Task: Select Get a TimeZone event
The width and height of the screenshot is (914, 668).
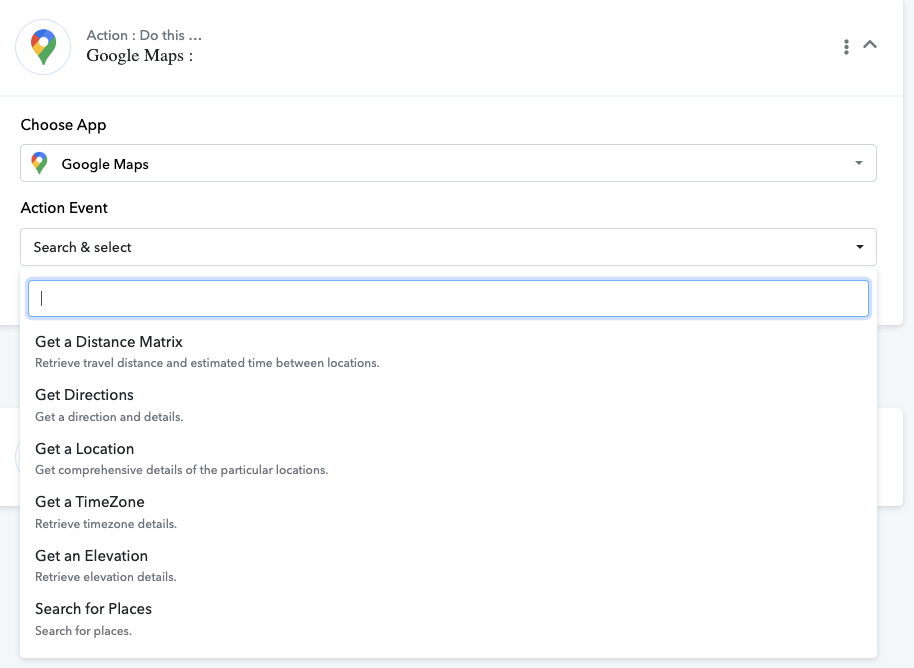Action: click(x=448, y=512)
